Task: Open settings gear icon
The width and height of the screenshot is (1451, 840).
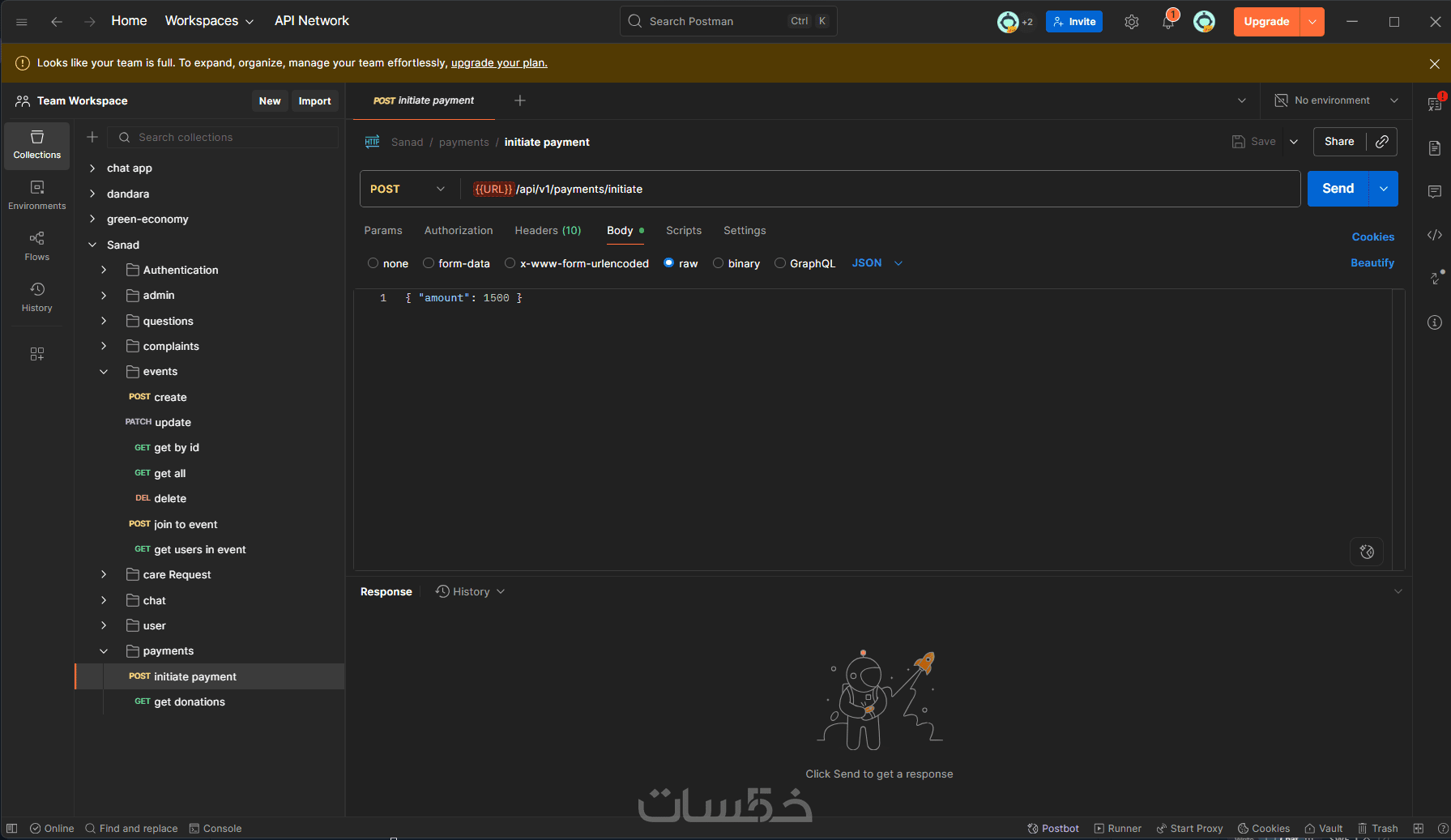Action: click(x=1132, y=22)
